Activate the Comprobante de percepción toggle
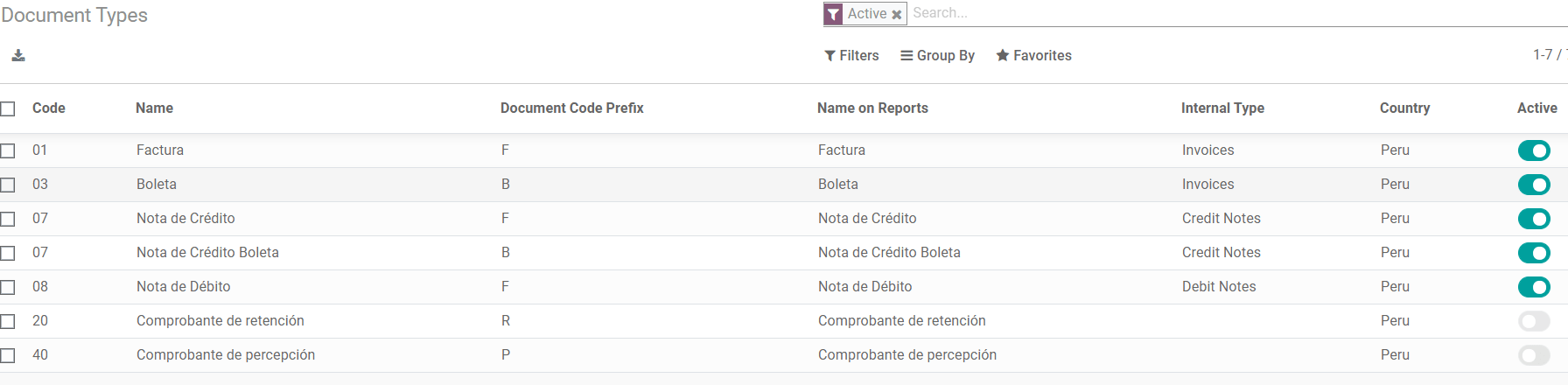 pos(1534,355)
